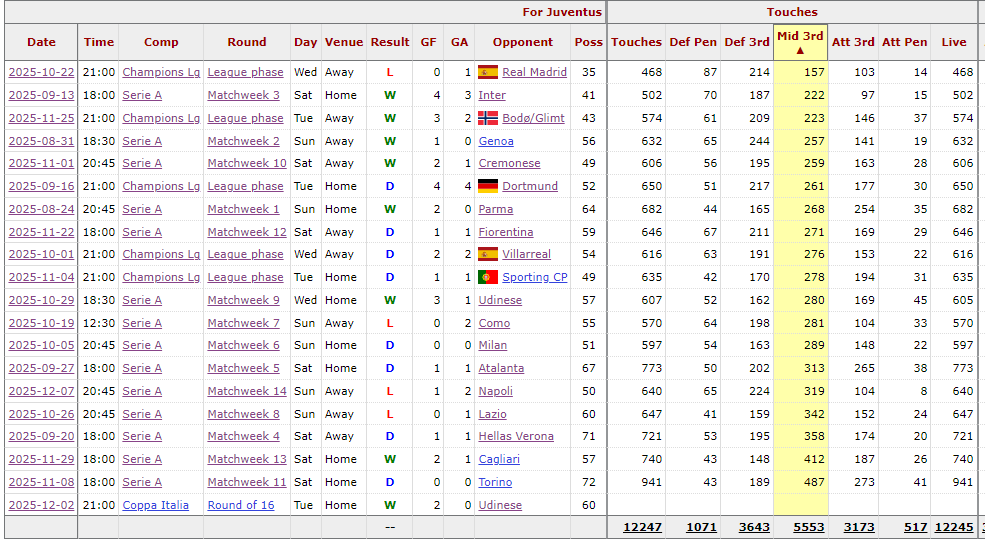Sort table by the Date column header
This screenshot has width=985, height=553.
(41, 42)
